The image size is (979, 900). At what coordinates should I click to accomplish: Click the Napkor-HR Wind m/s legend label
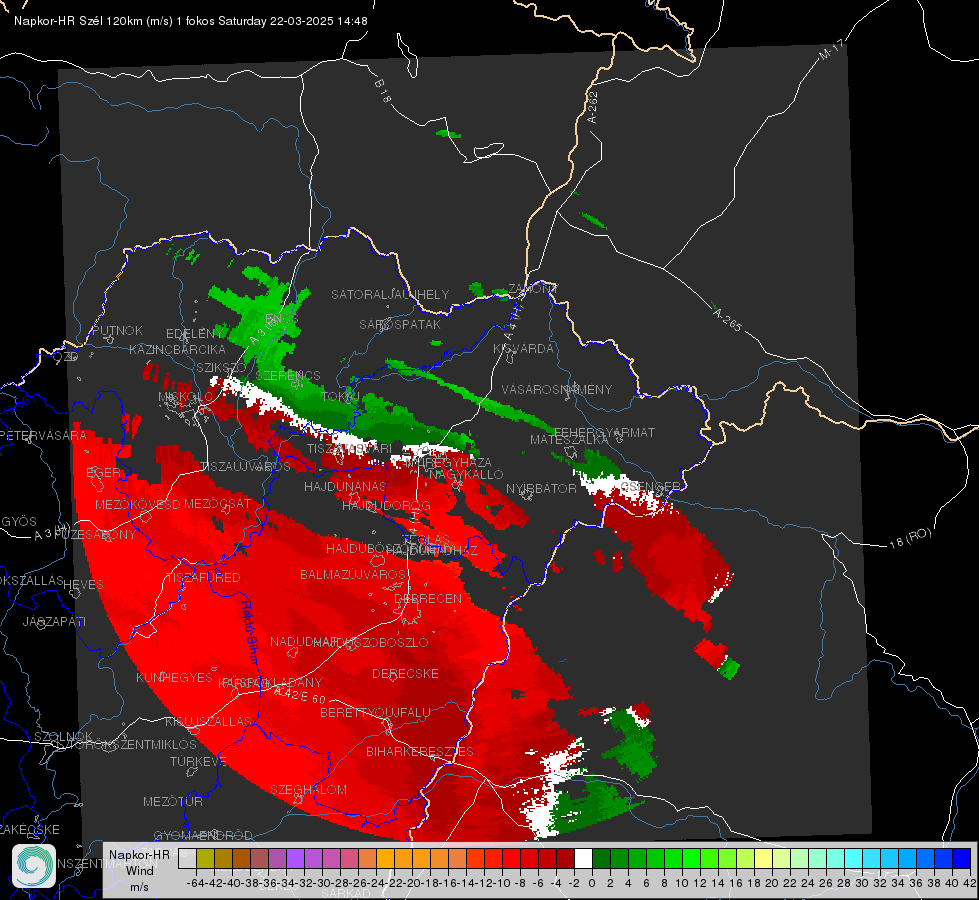click(139, 870)
